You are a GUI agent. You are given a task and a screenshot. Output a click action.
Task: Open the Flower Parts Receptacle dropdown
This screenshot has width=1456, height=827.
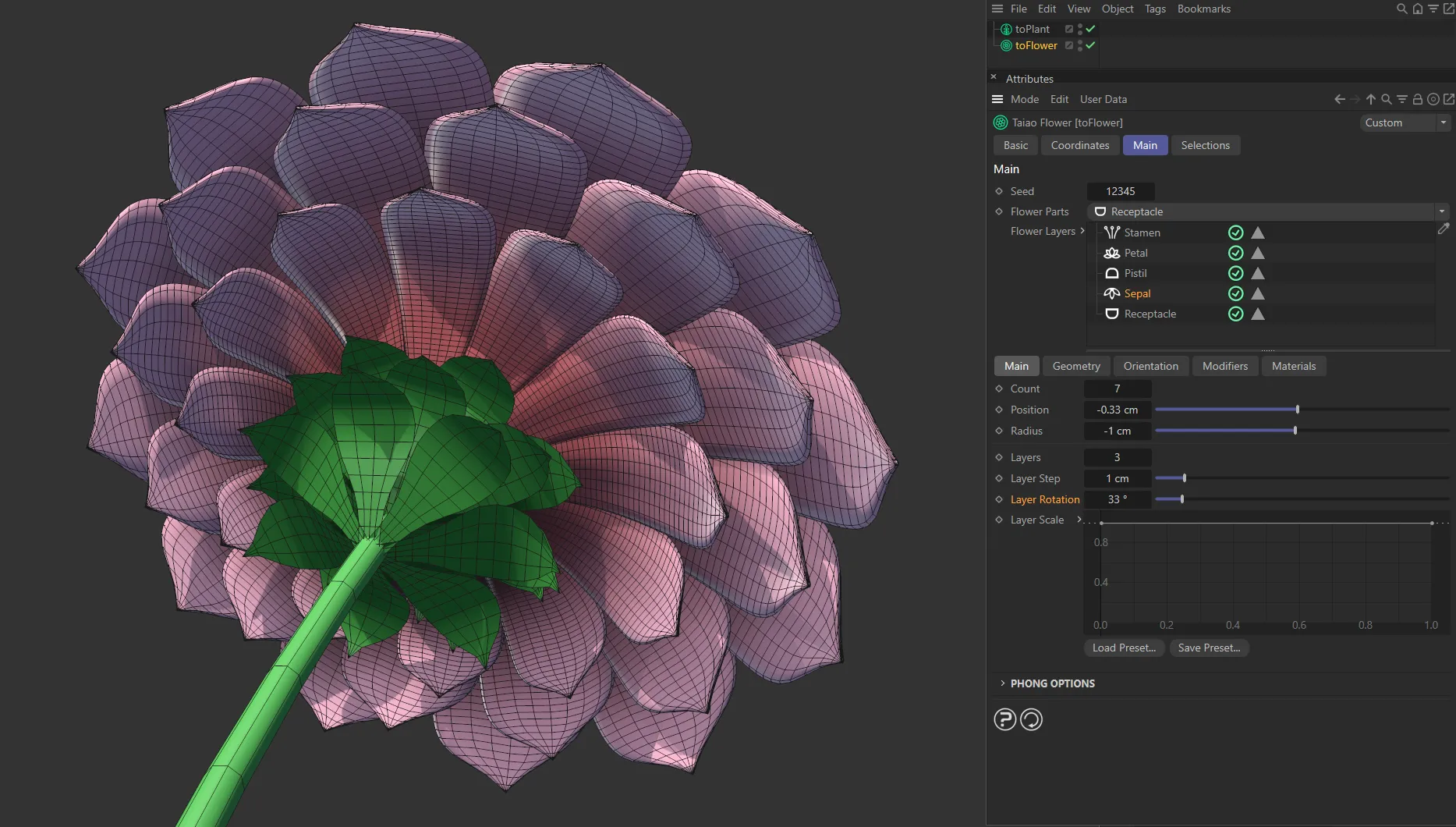1441,211
